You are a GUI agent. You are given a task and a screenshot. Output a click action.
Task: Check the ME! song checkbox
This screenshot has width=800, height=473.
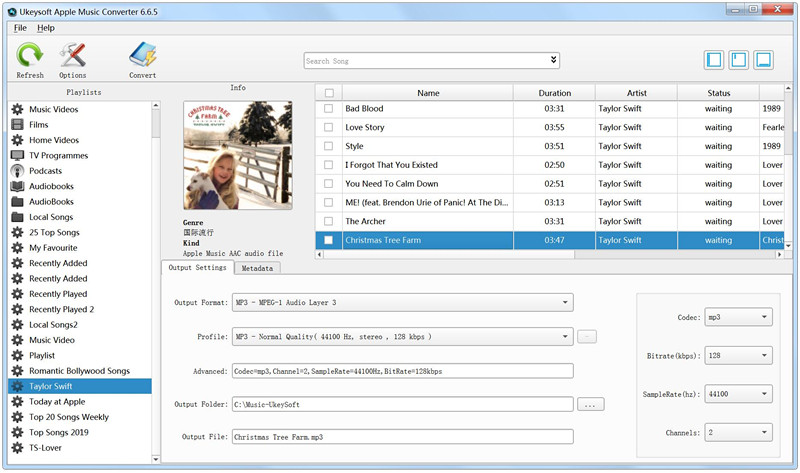point(329,203)
